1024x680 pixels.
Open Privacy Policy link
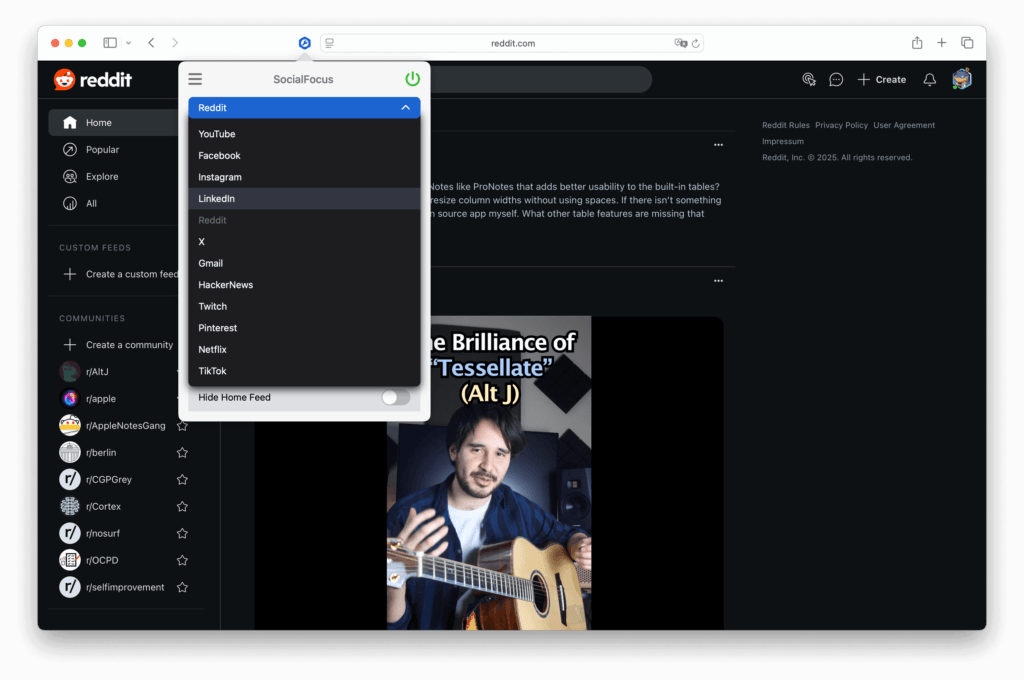[x=841, y=125]
